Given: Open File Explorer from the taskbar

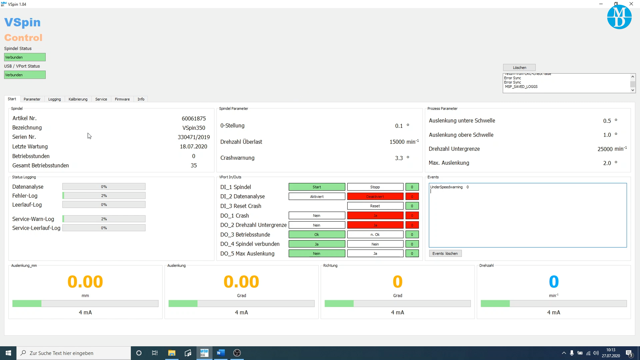Looking at the screenshot, I should click(x=171, y=353).
